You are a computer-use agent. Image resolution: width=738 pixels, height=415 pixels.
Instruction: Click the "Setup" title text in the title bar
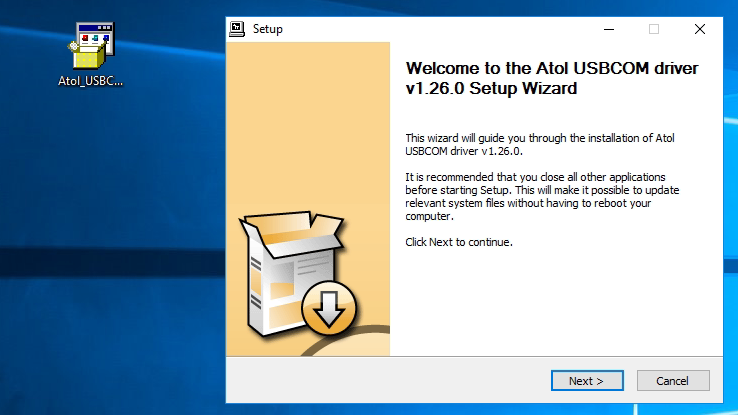coord(268,29)
